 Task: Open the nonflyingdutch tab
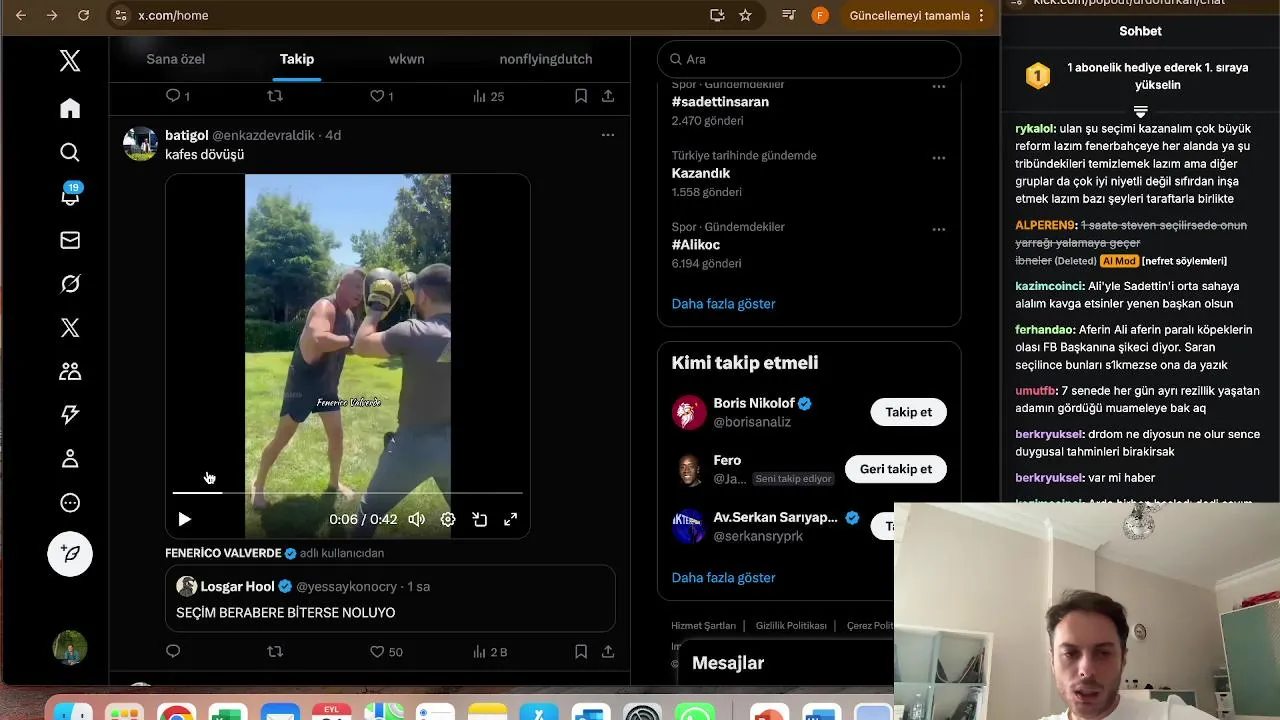(546, 59)
